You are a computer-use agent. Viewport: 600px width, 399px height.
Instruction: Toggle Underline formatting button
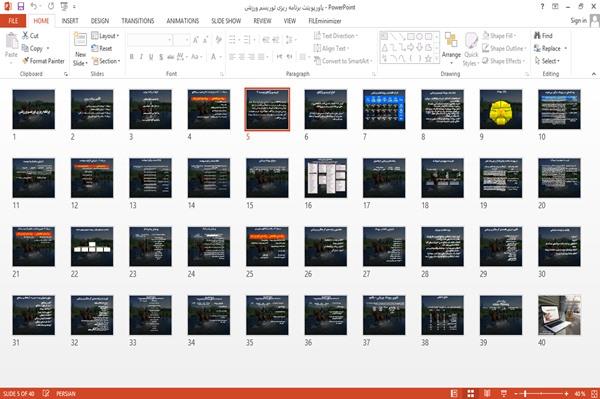point(151,57)
